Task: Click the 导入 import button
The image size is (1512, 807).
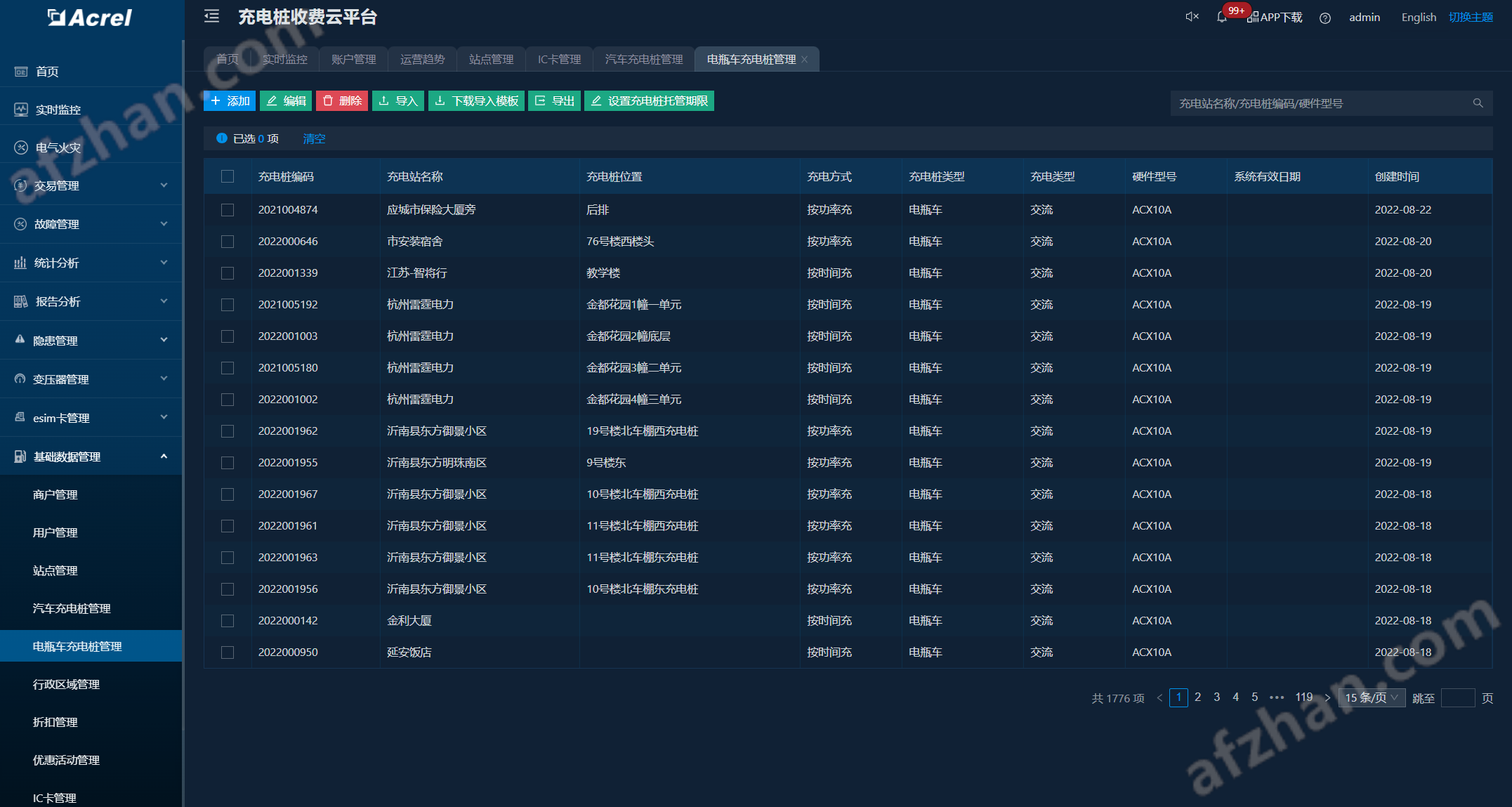Action: coord(398,101)
